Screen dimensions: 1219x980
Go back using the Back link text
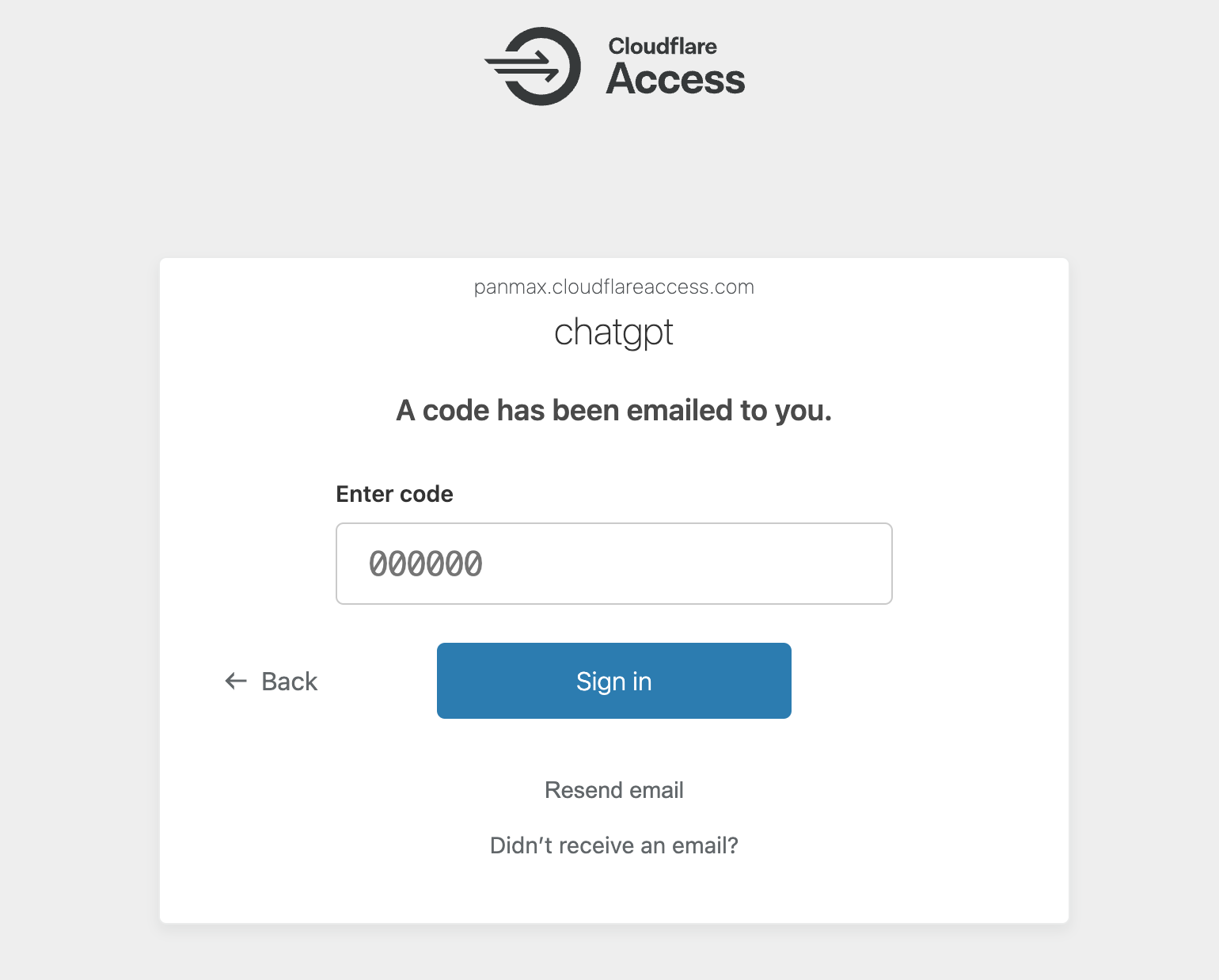click(289, 682)
